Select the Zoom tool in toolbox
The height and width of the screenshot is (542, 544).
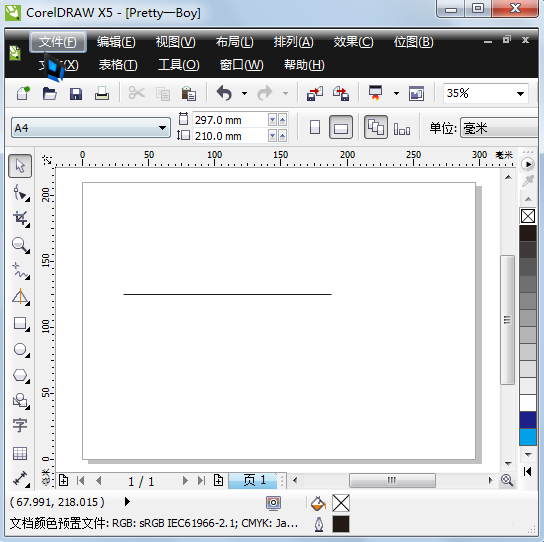(20, 245)
